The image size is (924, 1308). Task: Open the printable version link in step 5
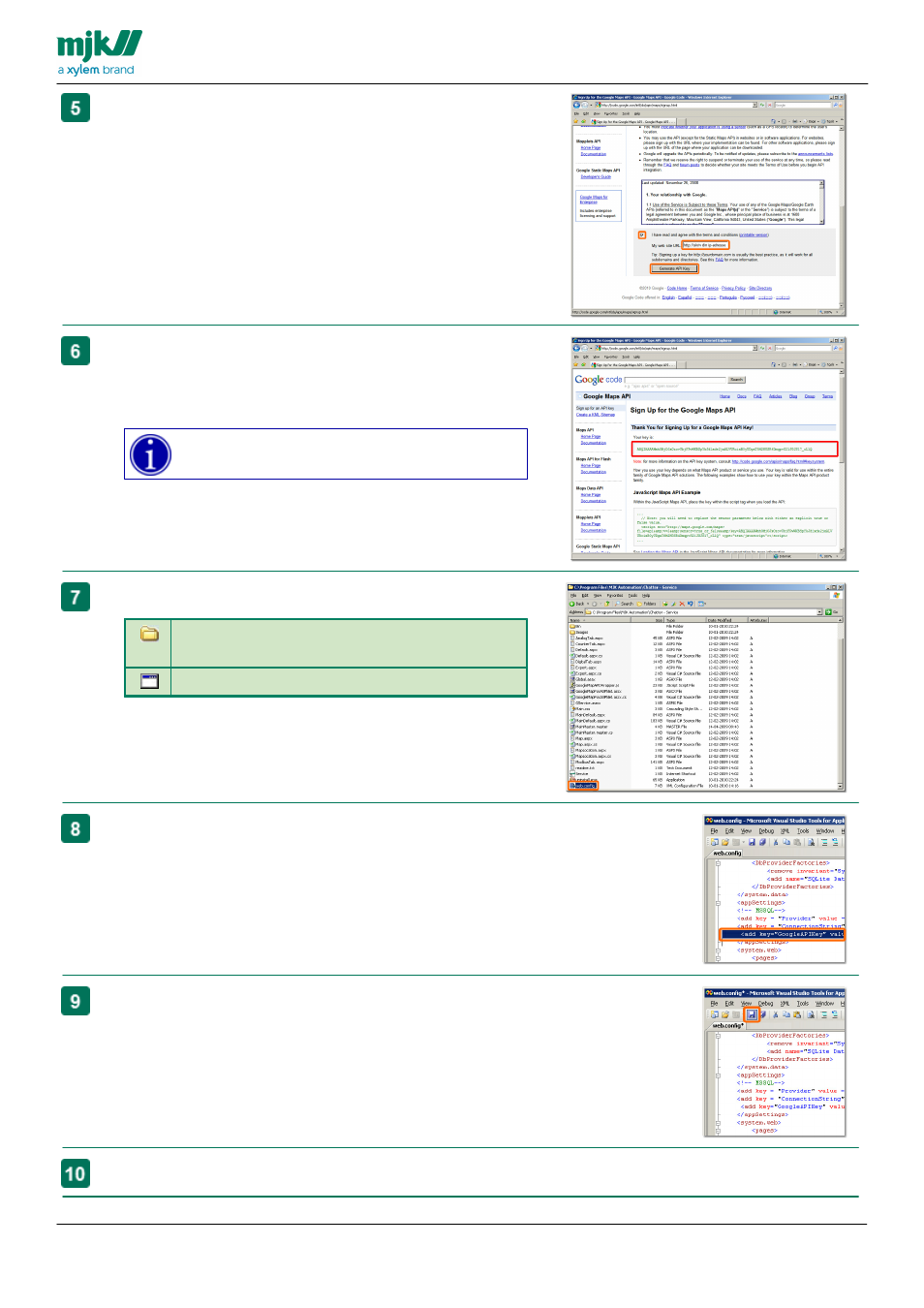click(754, 234)
